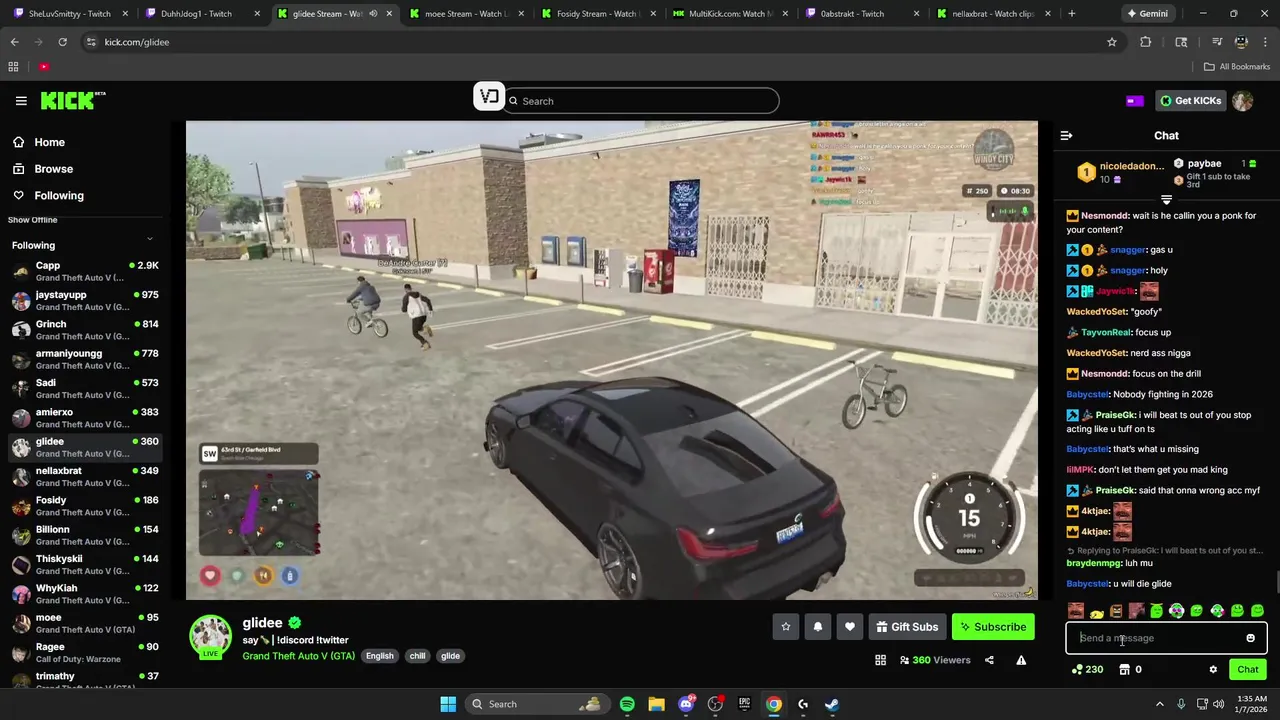Switch to SheLuvSmittyy Twitch tab
1280x720 pixels.
pyautogui.click(x=69, y=14)
